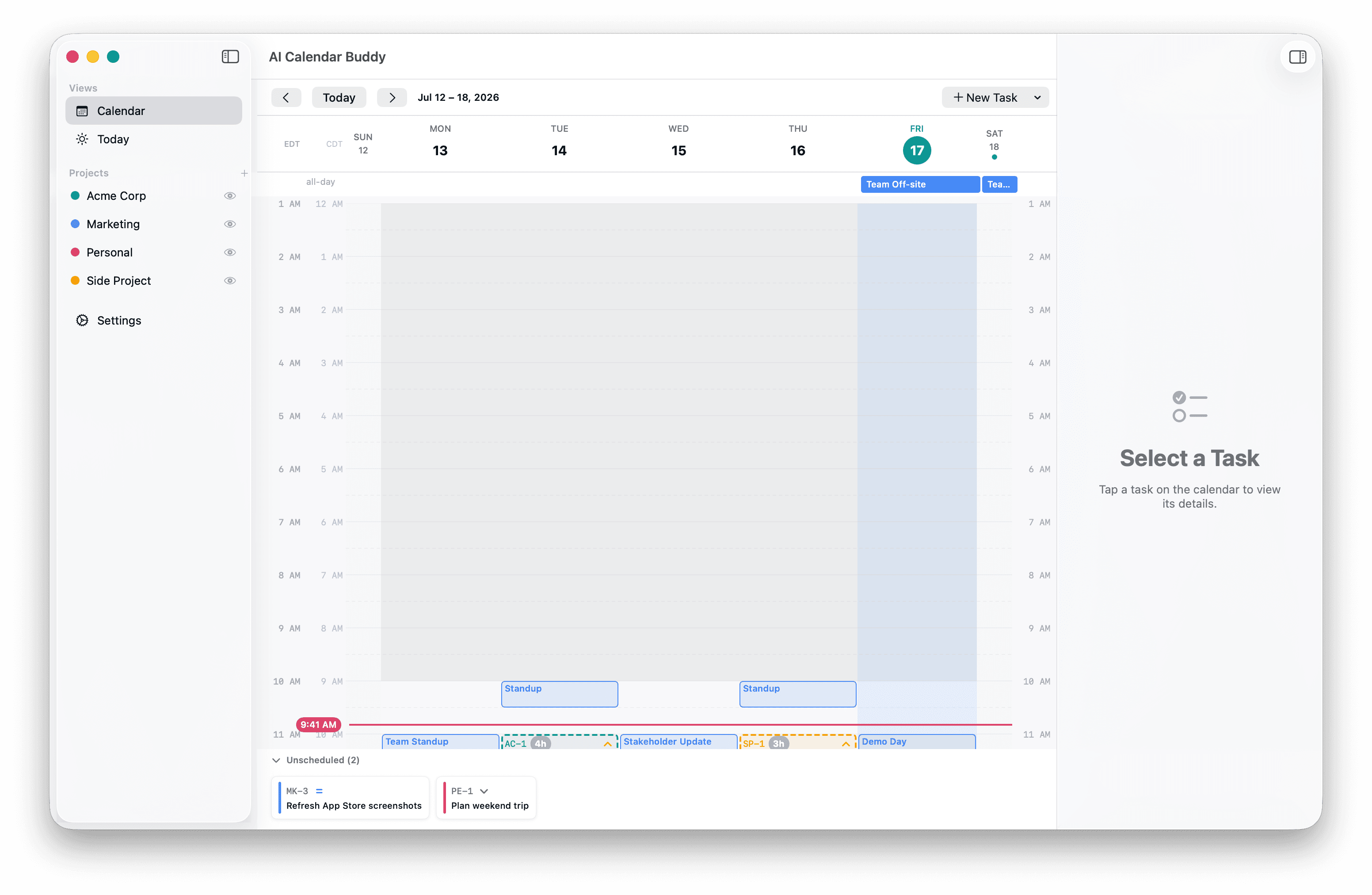Select the Refresh App Store screenshots card
The width and height of the screenshot is (1372, 895).
pyautogui.click(x=350, y=798)
